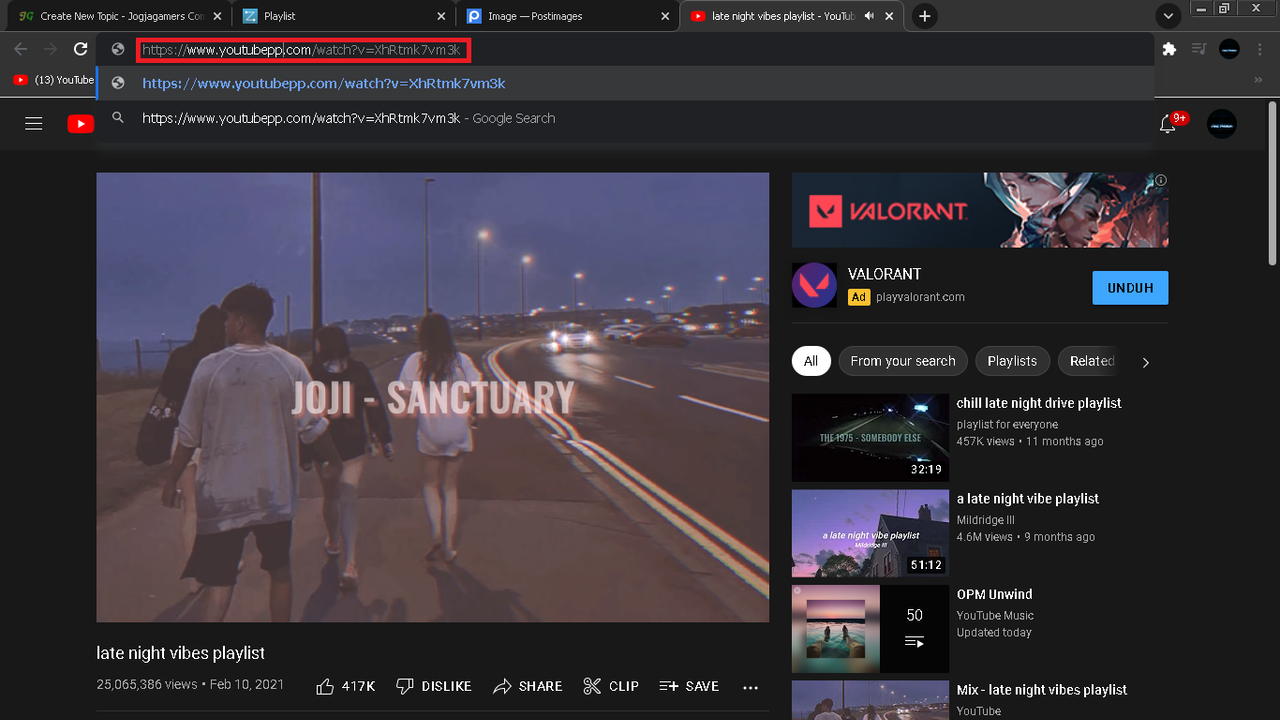Open the playvalorant.com ad link
This screenshot has height=720, width=1280.
920,297
